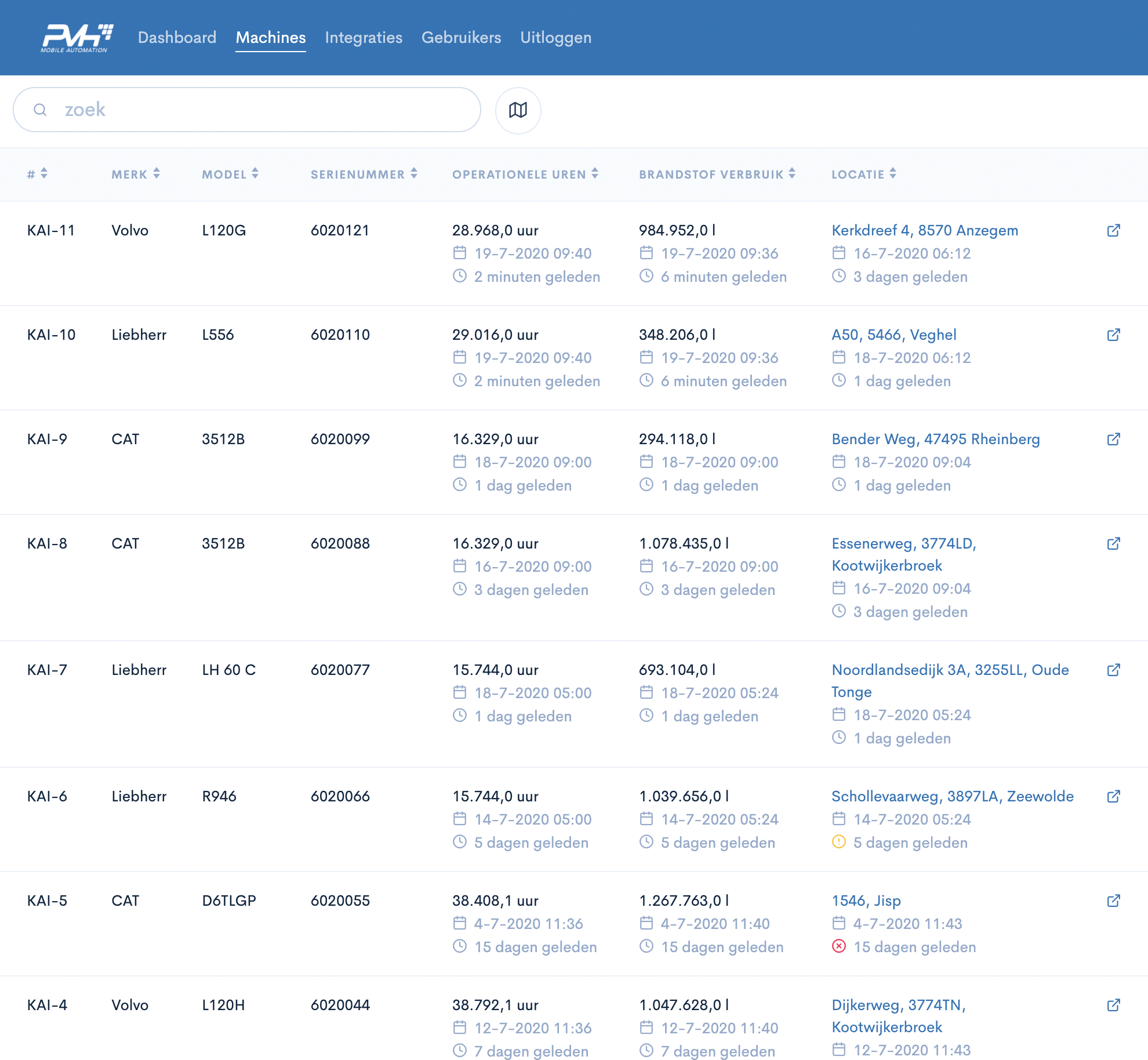Open location Noordlandsedijk 3A, Oude Tonge

coord(950,681)
